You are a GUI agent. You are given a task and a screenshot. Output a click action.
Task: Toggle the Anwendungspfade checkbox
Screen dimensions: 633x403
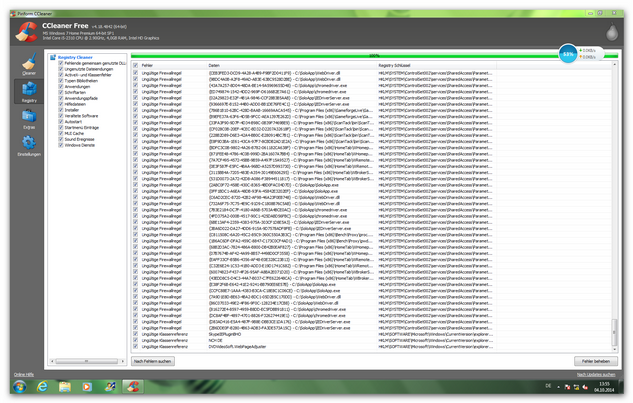(x=61, y=98)
